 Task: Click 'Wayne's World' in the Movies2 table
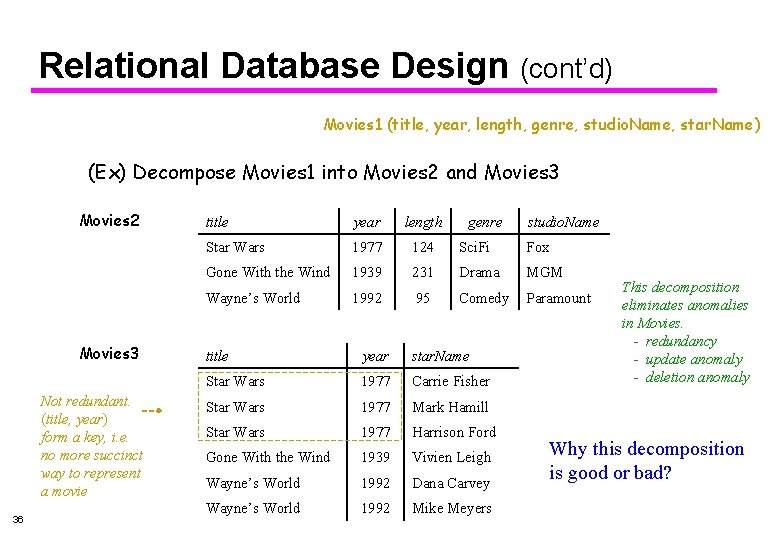pyautogui.click(x=253, y=298)
